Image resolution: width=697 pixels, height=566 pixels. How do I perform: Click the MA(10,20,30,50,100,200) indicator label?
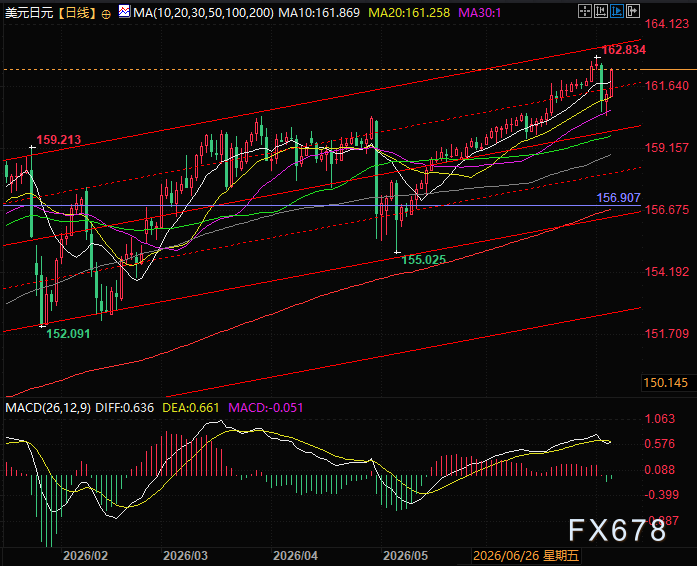[x=204, y=12]
